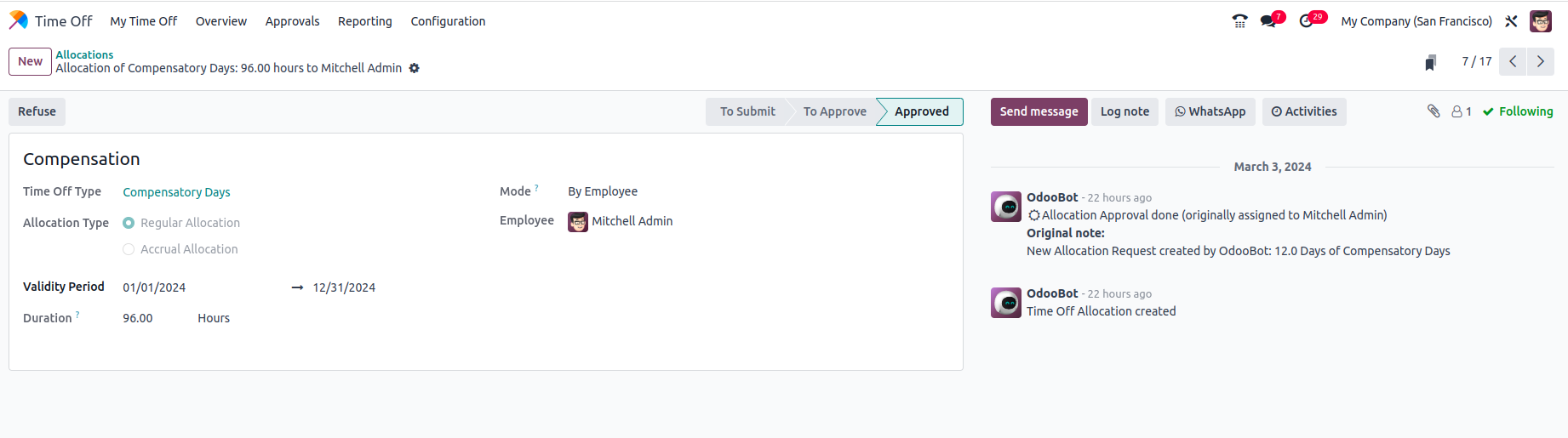Click the bookmark icon near the record counter
This screenshot has height=438, width=1568.
point(1431,62)
